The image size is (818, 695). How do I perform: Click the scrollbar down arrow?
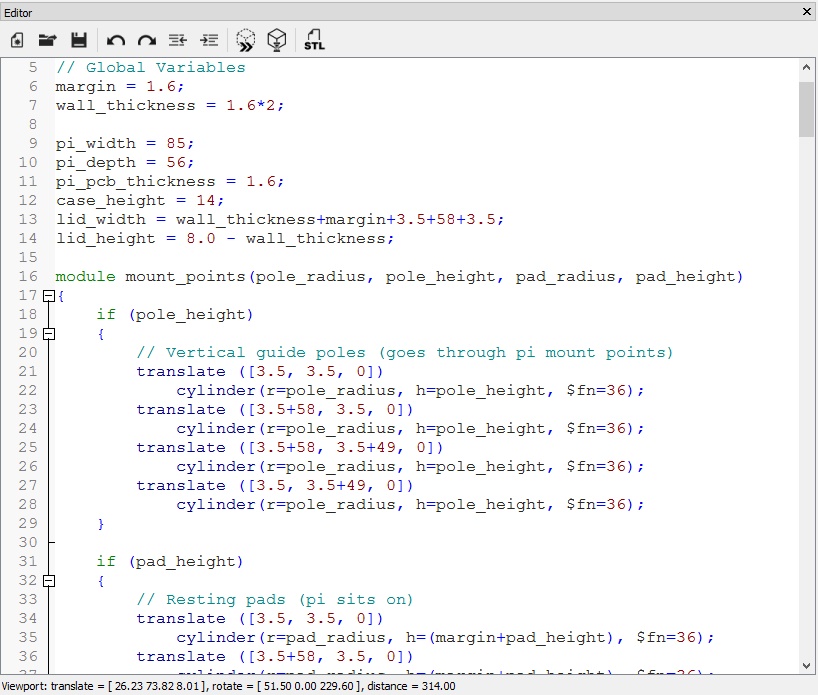pos(806,665)
